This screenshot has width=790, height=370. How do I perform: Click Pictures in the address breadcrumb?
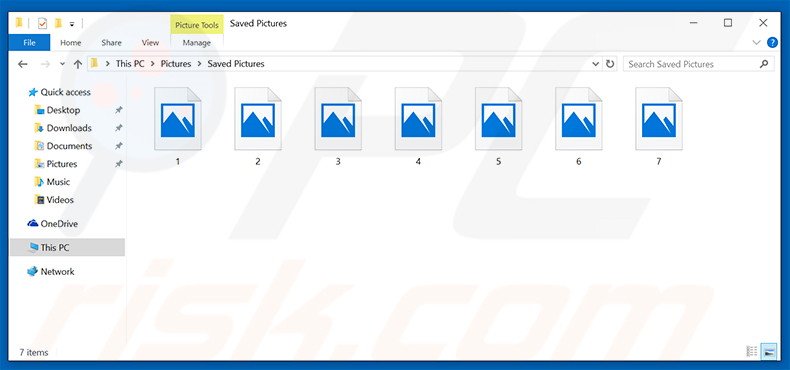pos(176,64)
